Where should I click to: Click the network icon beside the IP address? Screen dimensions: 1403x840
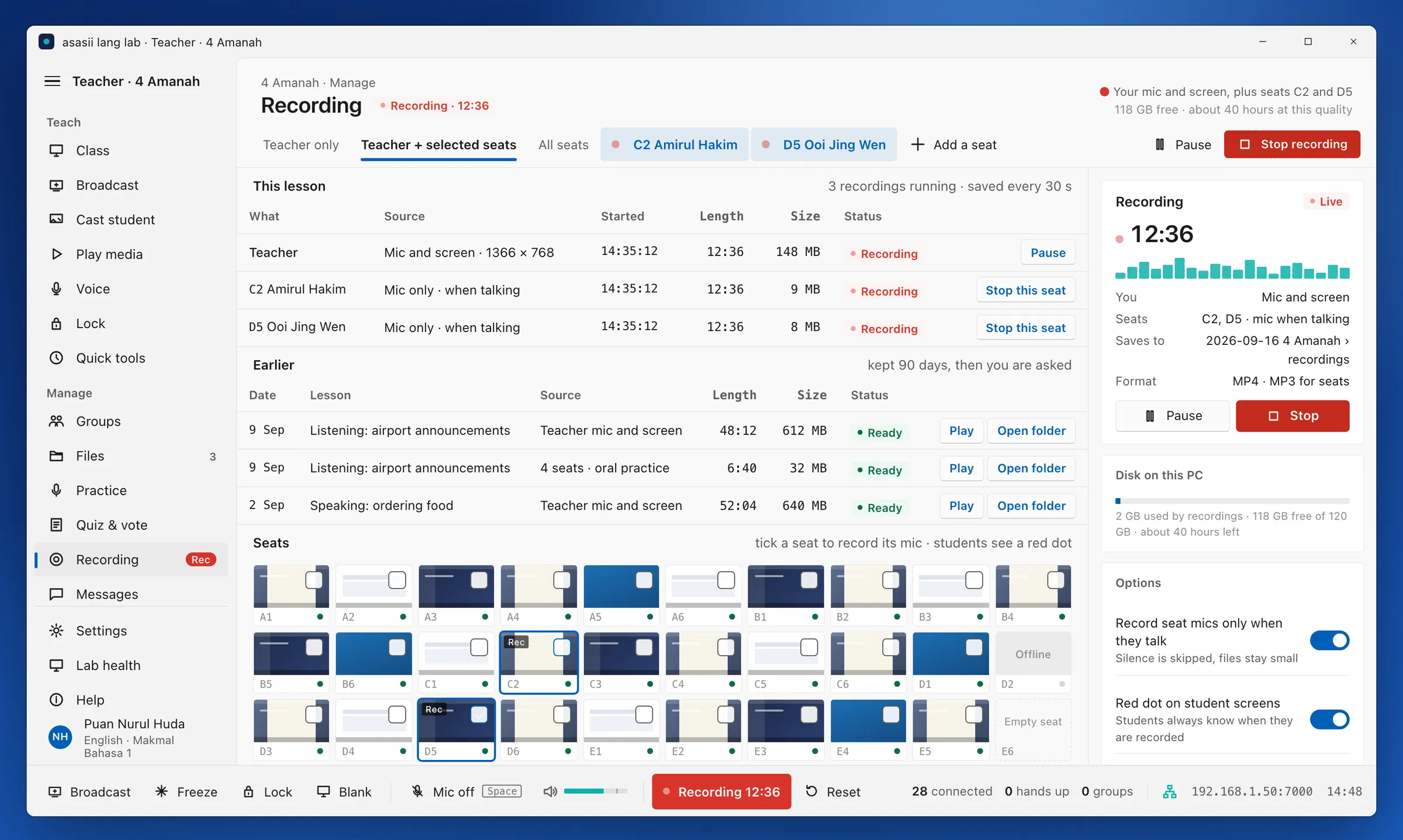pyautogui.click(x=1170, y=791)
